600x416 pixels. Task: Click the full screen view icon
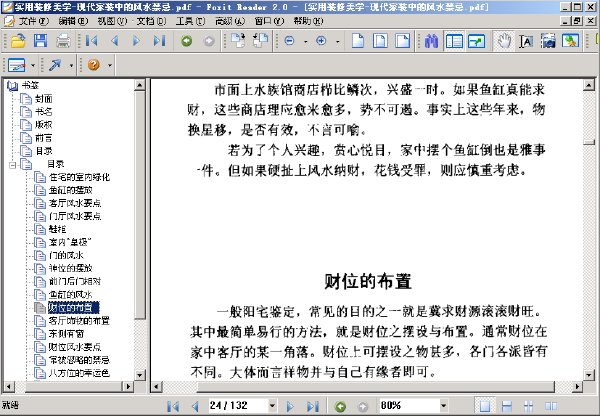tap(476, 41)
